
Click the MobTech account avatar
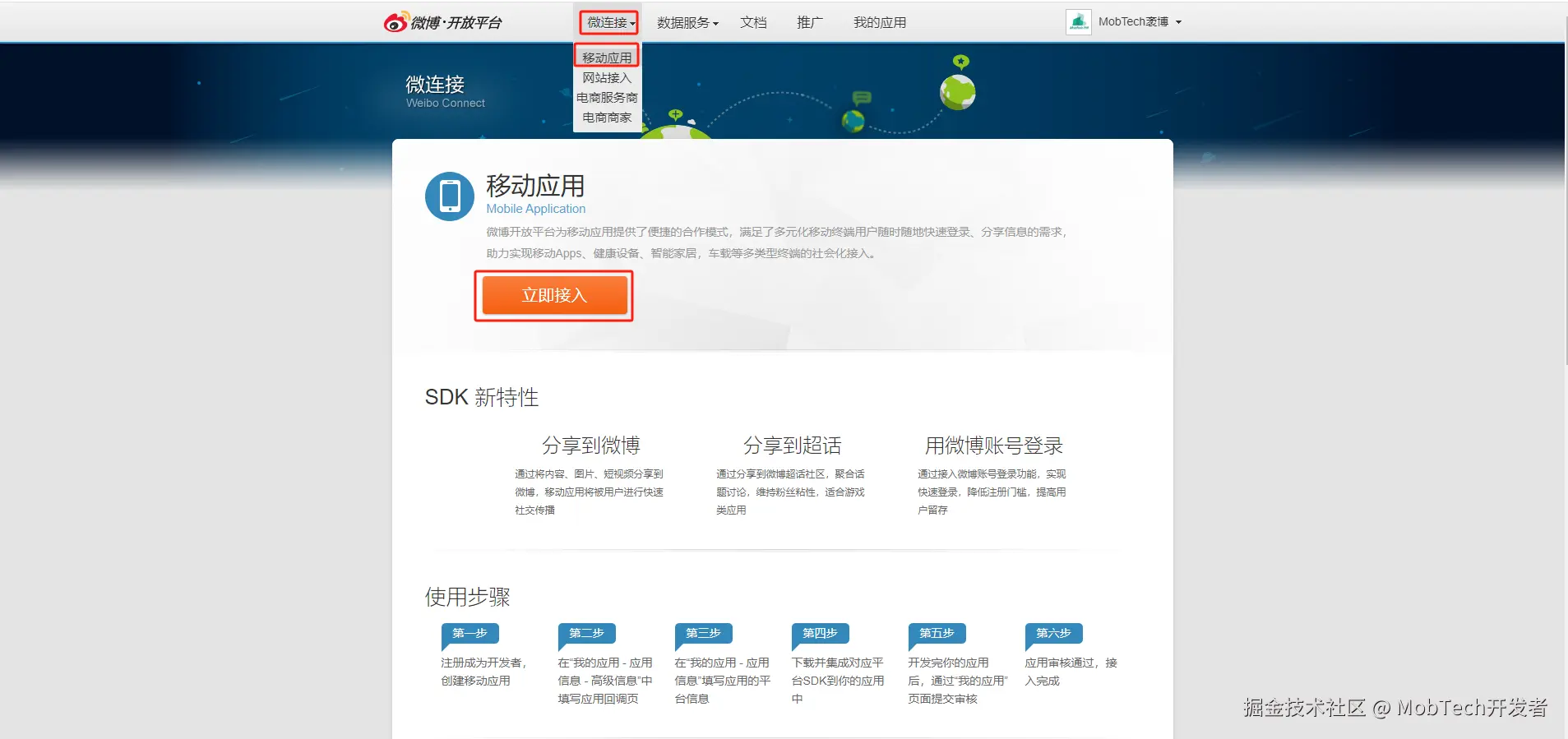(1078, 22)
